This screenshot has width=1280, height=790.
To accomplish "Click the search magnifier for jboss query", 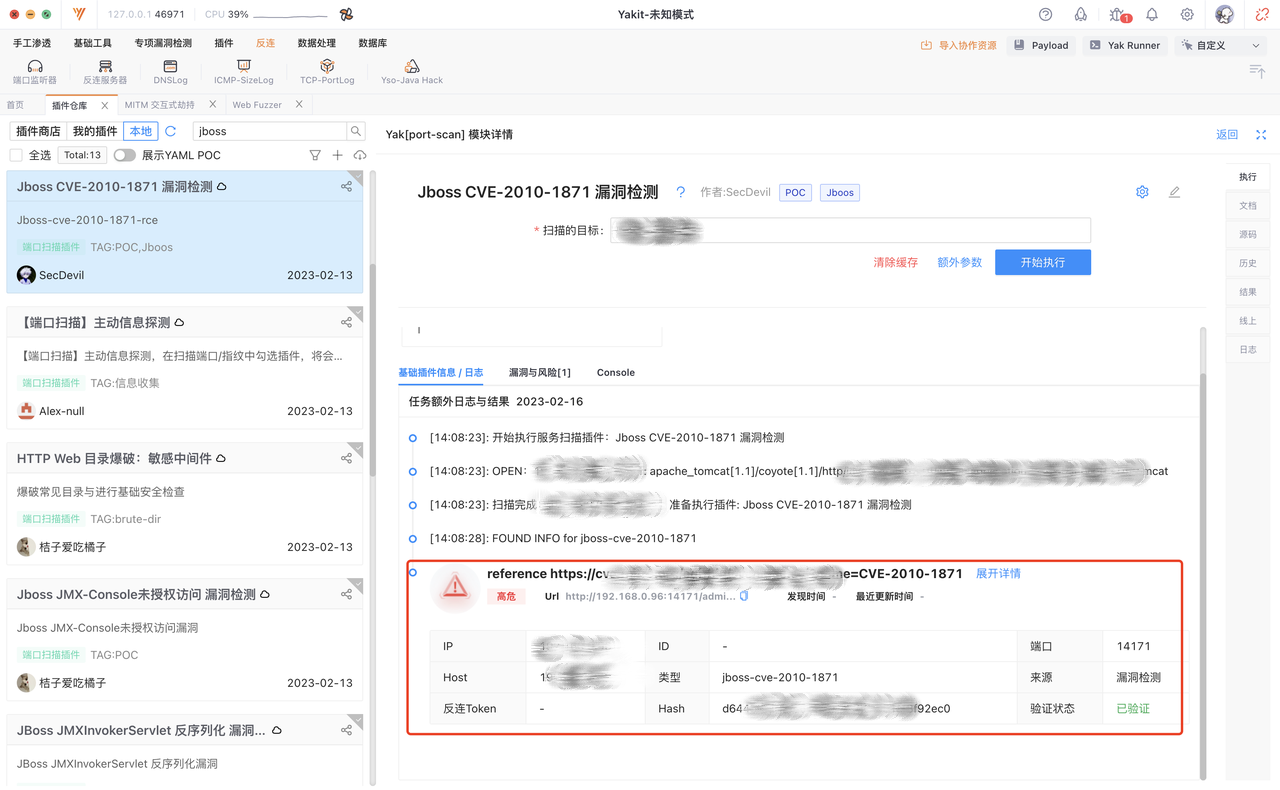I will 355,131.
